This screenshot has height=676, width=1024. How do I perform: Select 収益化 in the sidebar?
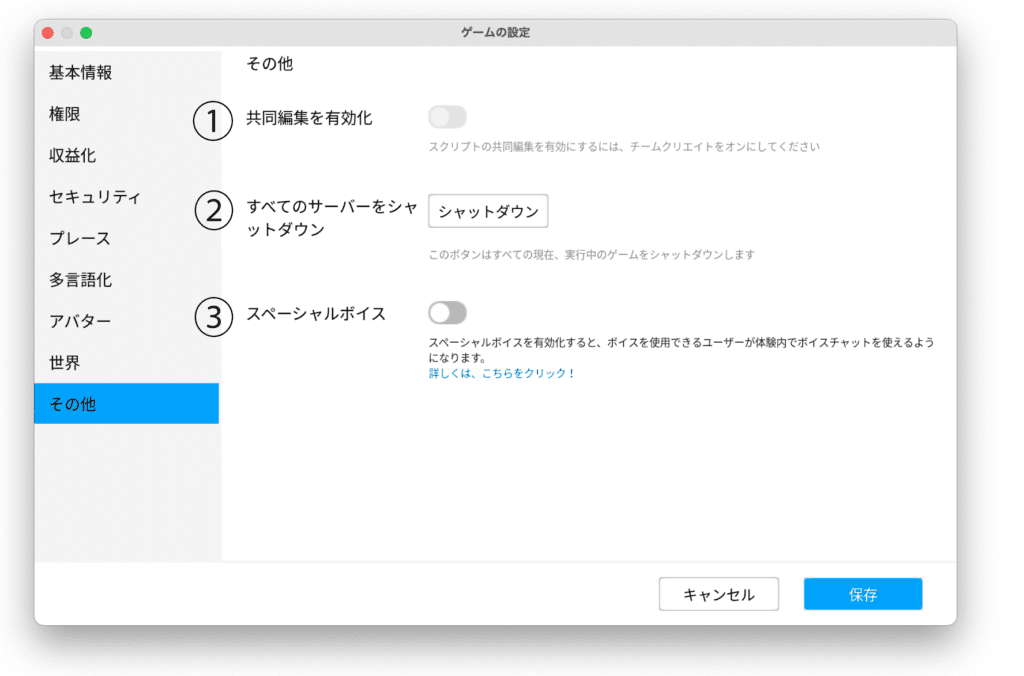[73, 156]
